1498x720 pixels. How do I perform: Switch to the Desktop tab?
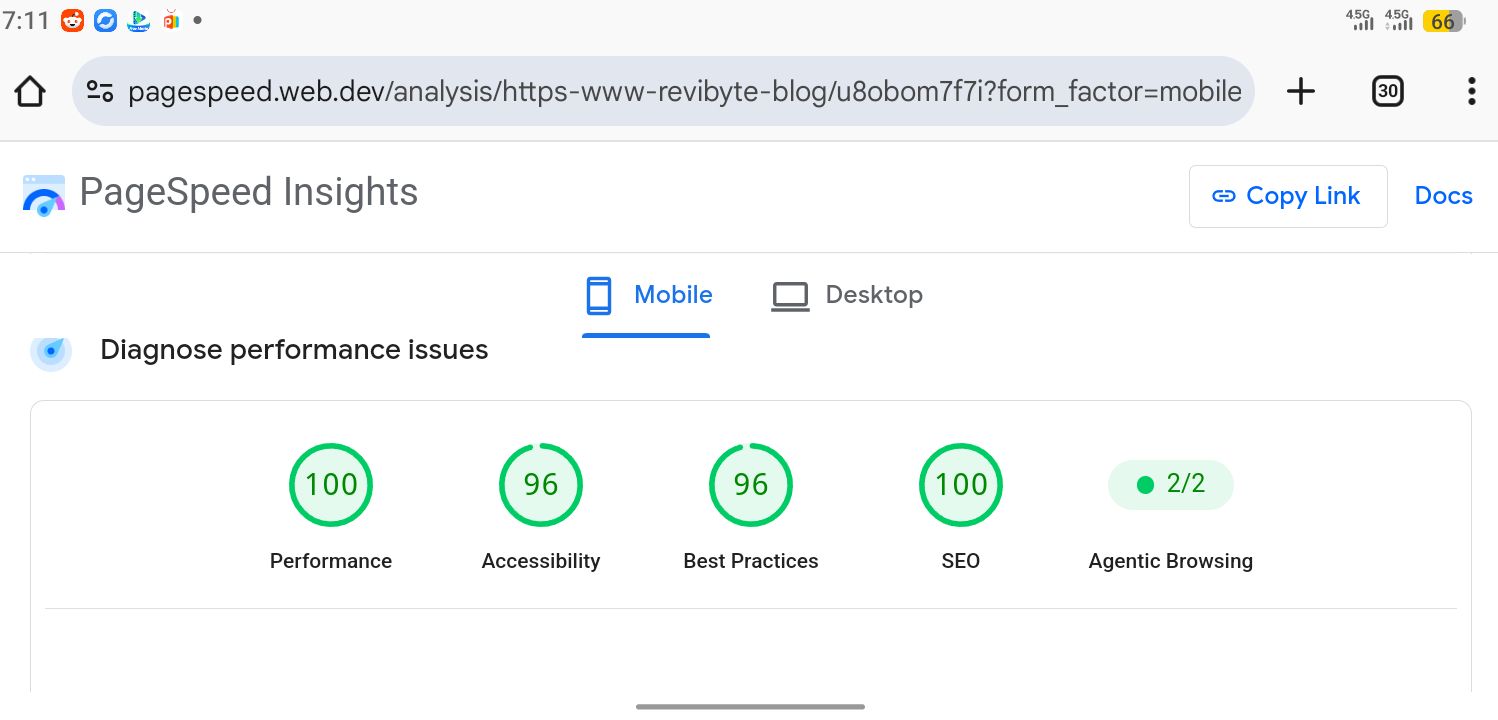pyautogui.click(x=846, y=296)
